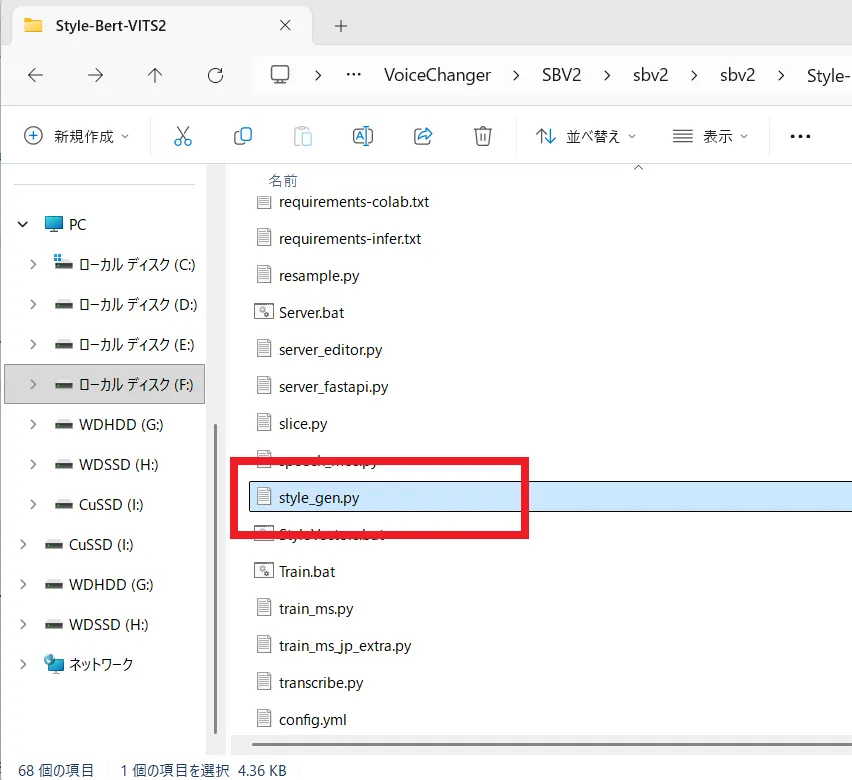
Task: Open the 新規作成 dropdown
Action: (x=76, y=136)
